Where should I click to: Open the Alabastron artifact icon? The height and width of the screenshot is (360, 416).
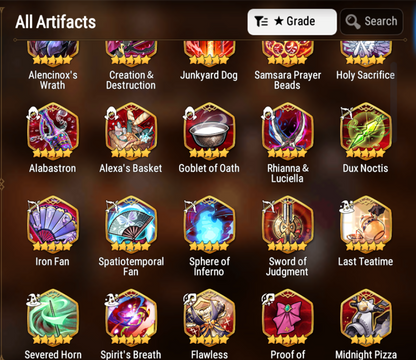tap(53, 132)
